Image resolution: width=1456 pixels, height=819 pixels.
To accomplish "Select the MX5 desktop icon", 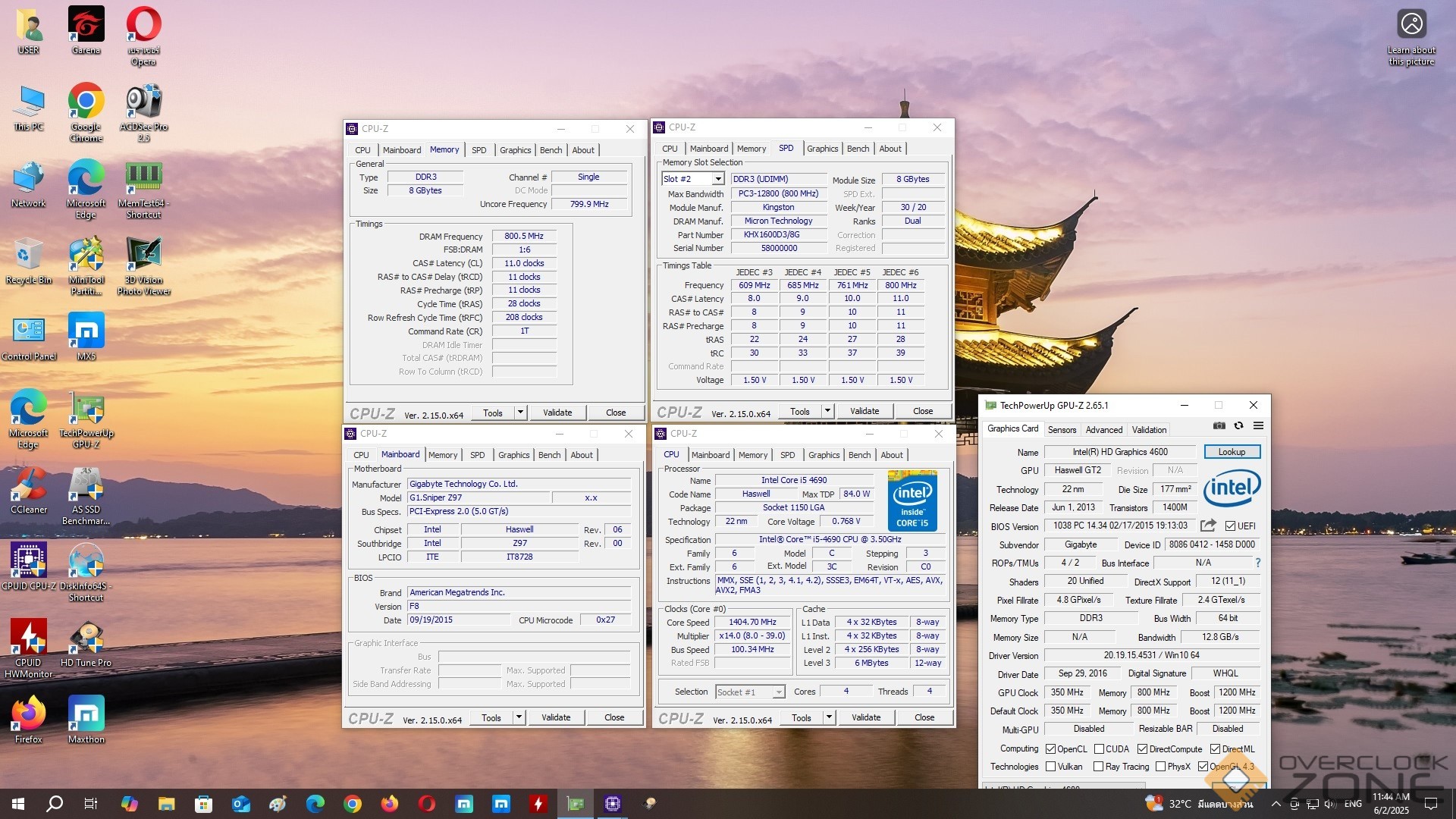I will click(x=86, y=337).
